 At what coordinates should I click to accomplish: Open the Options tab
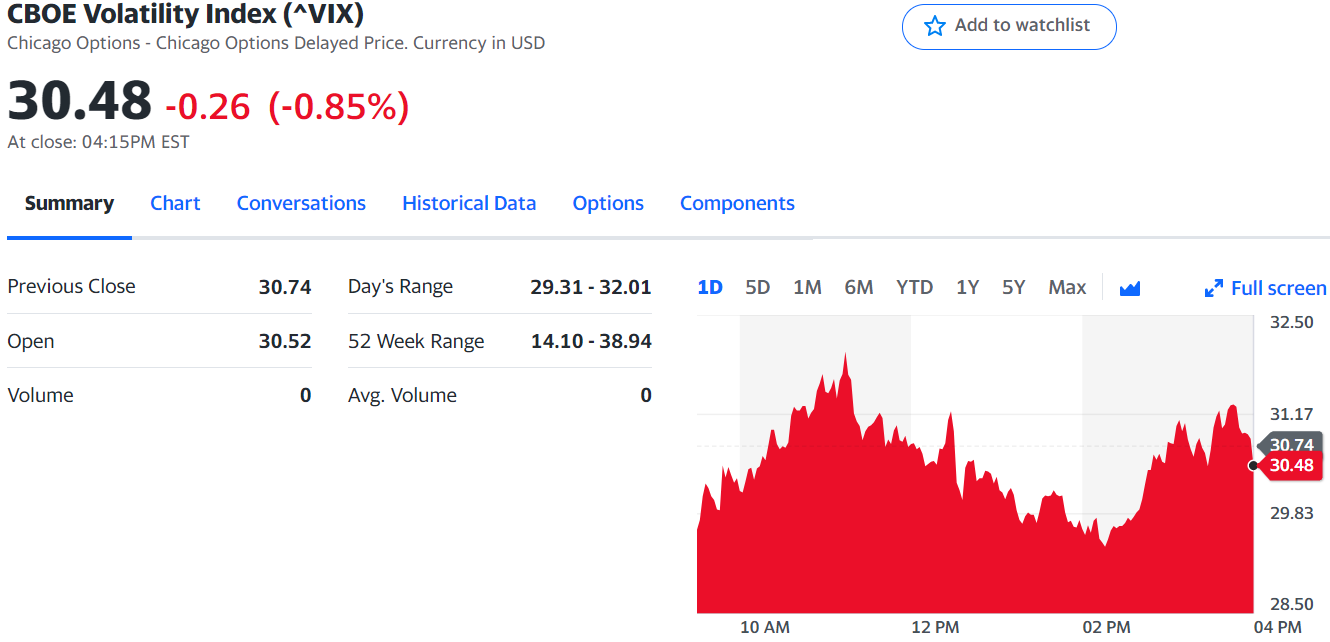pyautogui.click(x=608, y=203)
